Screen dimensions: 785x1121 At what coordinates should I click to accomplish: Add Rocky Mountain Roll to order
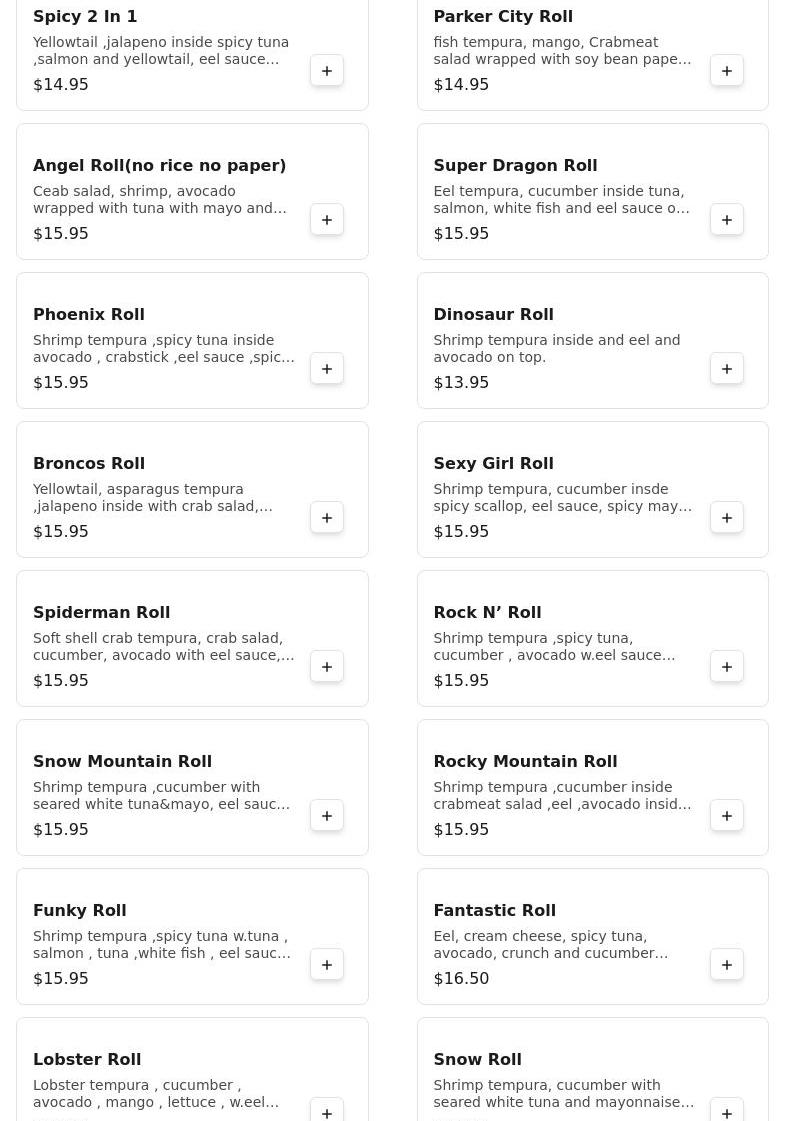(727, 816)
